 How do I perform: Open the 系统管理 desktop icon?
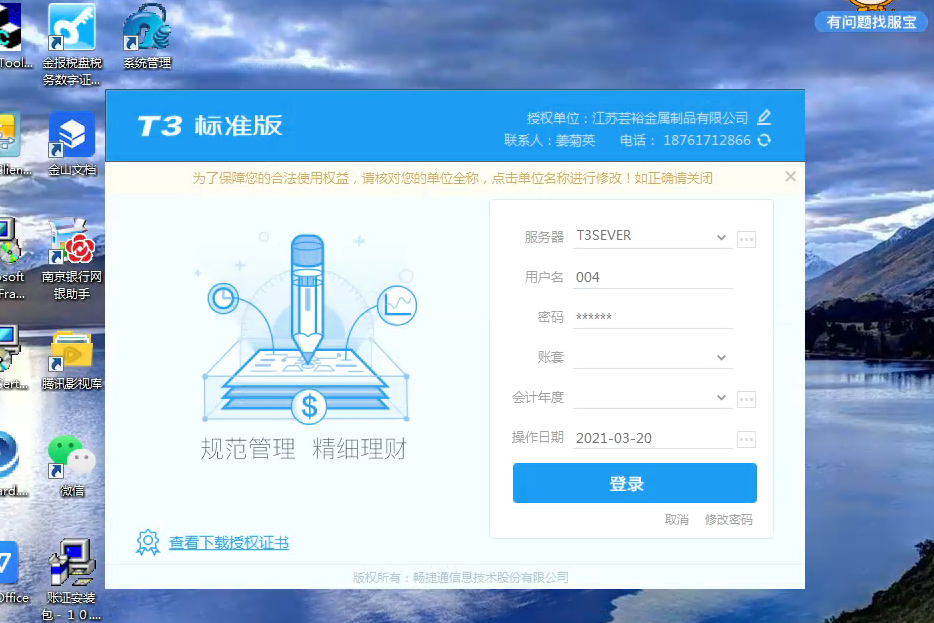(147, 37)
